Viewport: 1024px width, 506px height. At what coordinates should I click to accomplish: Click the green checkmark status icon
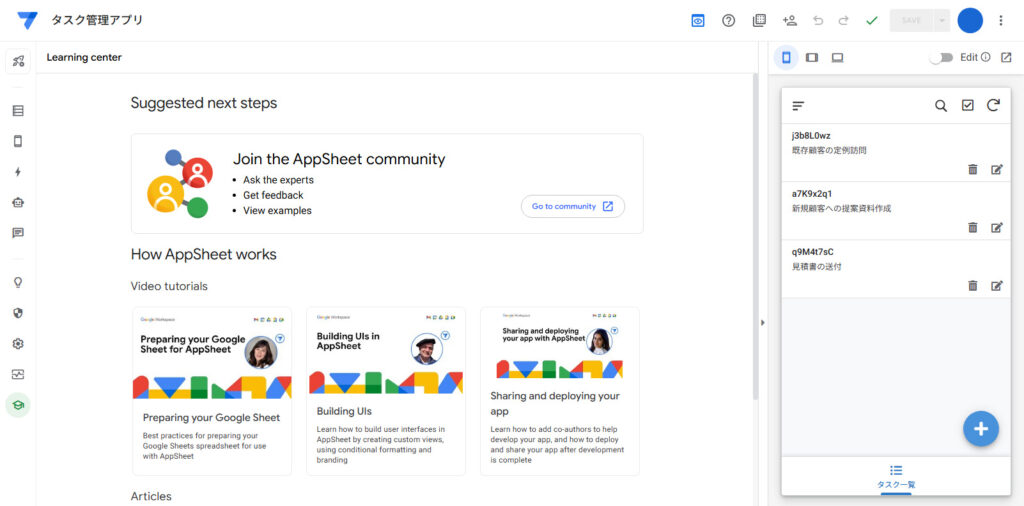pyautogui.click(x=871, y=20)
